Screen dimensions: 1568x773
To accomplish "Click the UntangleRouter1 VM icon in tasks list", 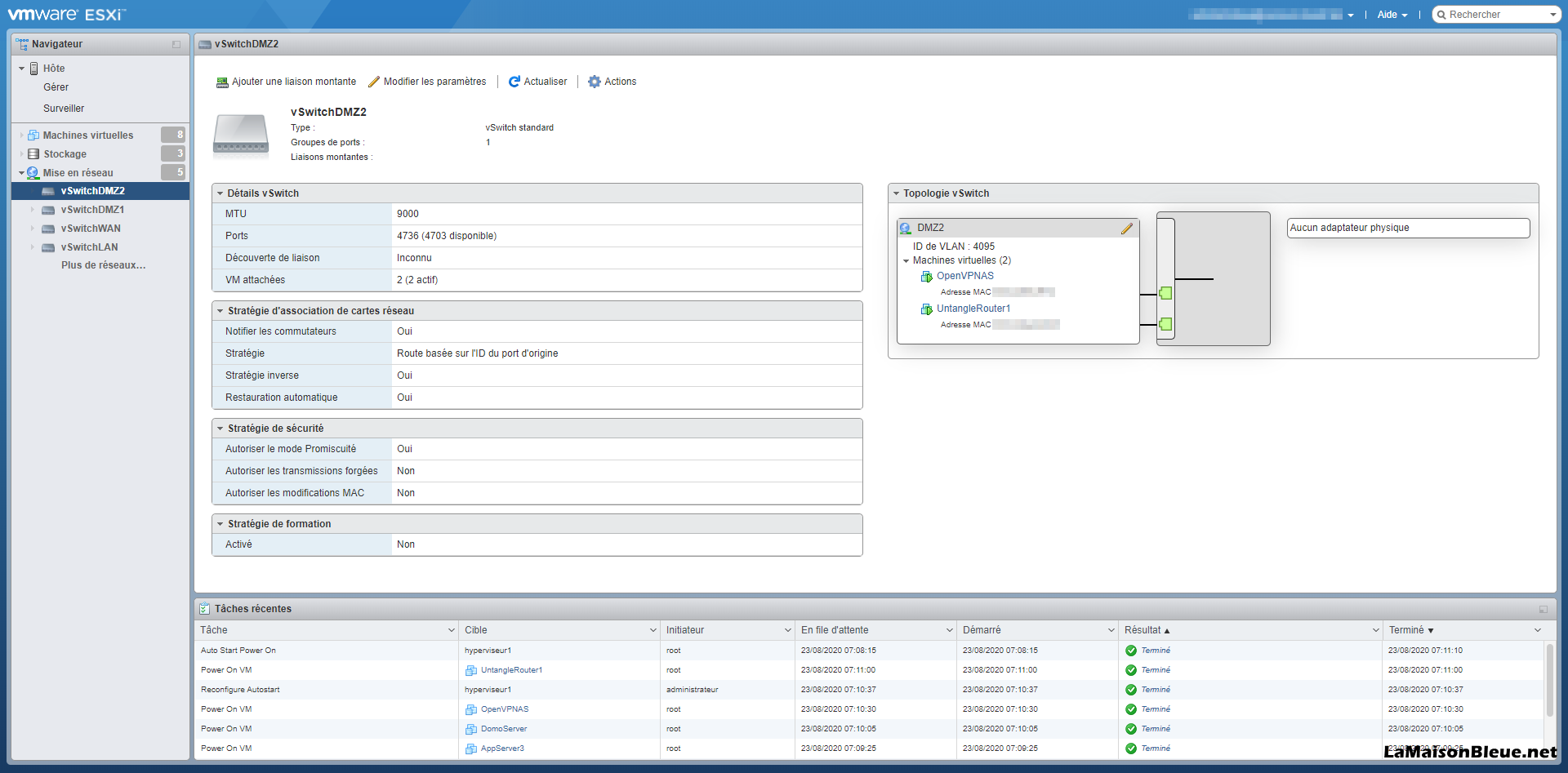I will pyautogui.click(x=471, y=671).
